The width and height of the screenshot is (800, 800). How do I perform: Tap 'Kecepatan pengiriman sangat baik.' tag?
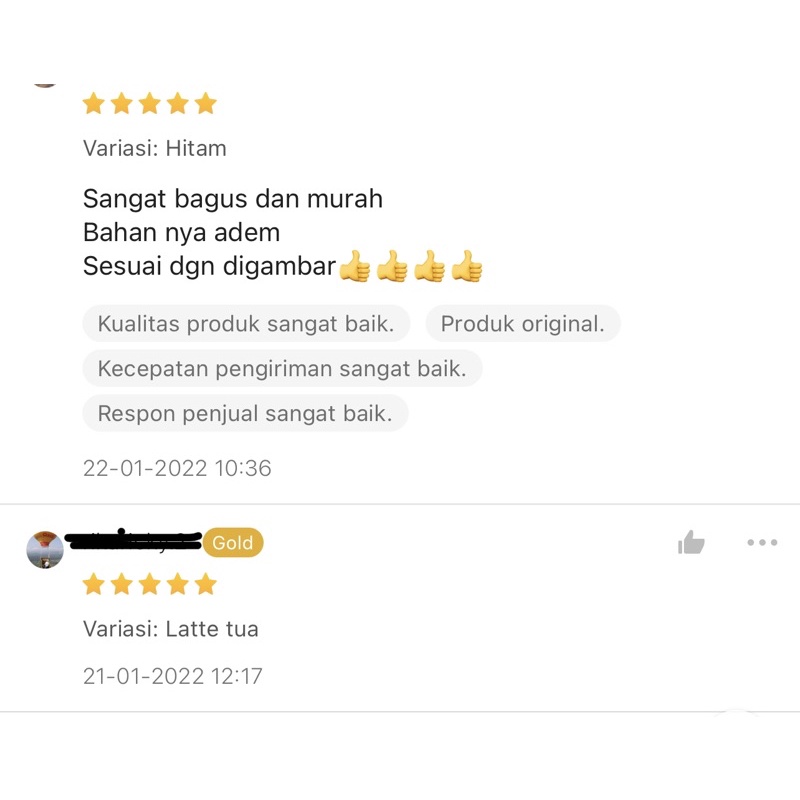pos(282,368)
